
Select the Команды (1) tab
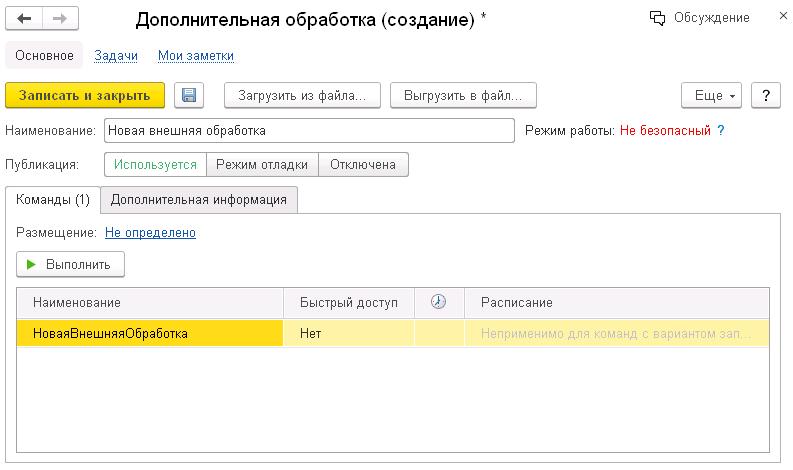click(53, 199)
